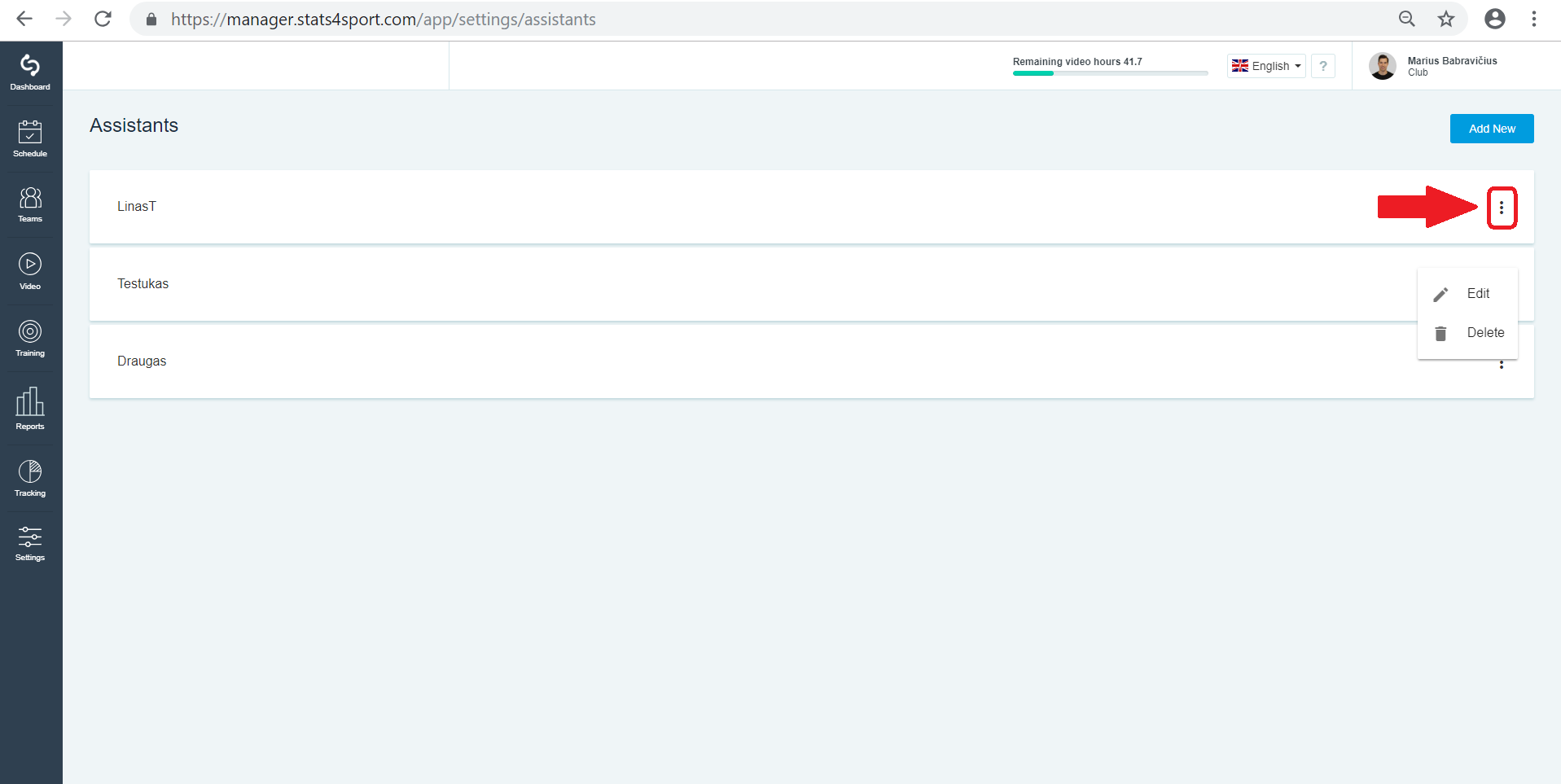
Task: Expand the English language dropdown
Action: point(1266,66)
